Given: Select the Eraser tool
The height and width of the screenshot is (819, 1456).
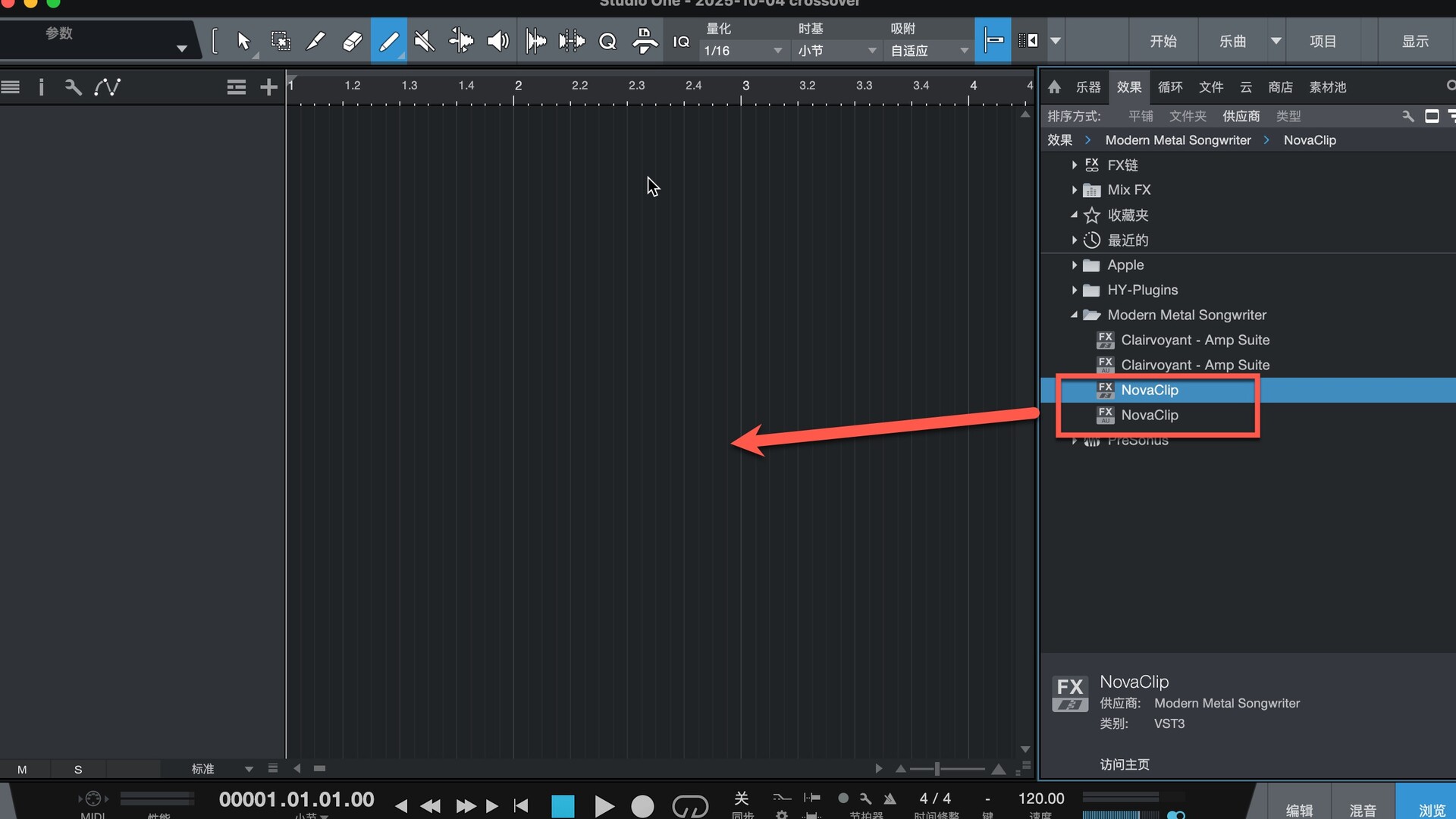Looking at the screenshot, I should click(x=352, y=41).
